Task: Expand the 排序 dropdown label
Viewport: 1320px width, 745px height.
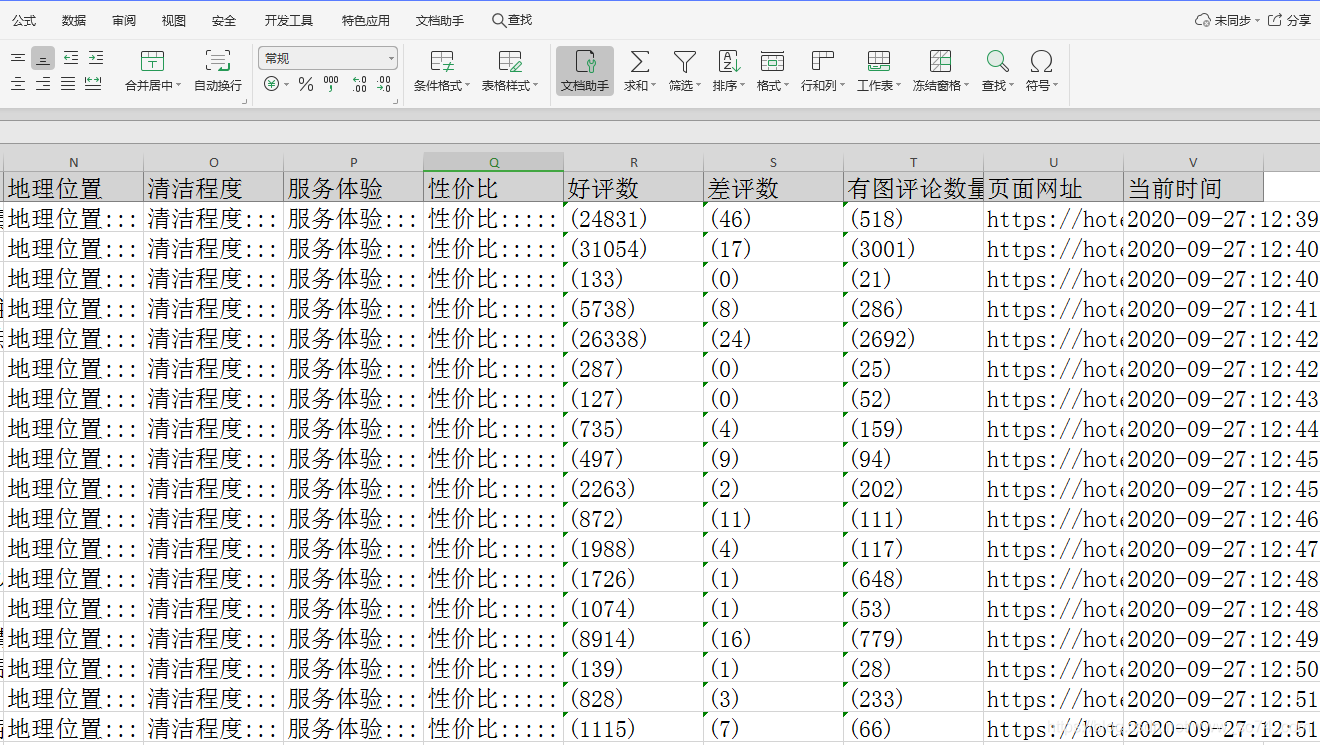Action: tap(729, 86)
